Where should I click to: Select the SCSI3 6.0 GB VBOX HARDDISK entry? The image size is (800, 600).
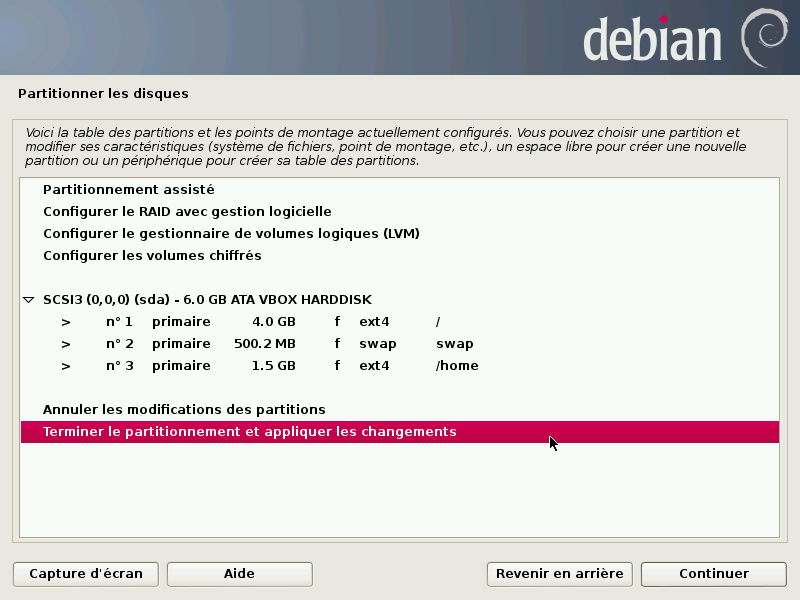207,300
